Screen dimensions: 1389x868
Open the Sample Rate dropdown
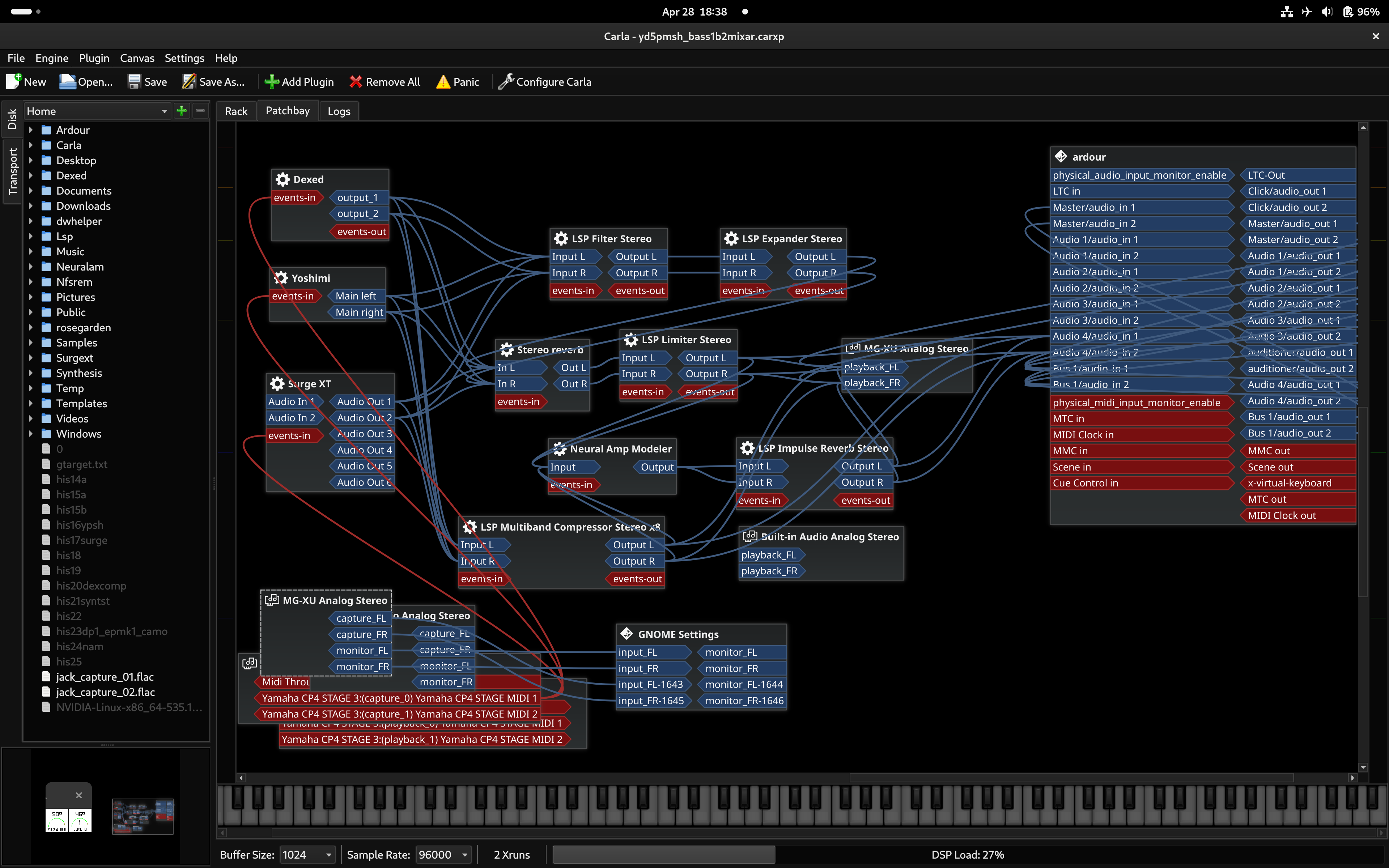point(444,854)
